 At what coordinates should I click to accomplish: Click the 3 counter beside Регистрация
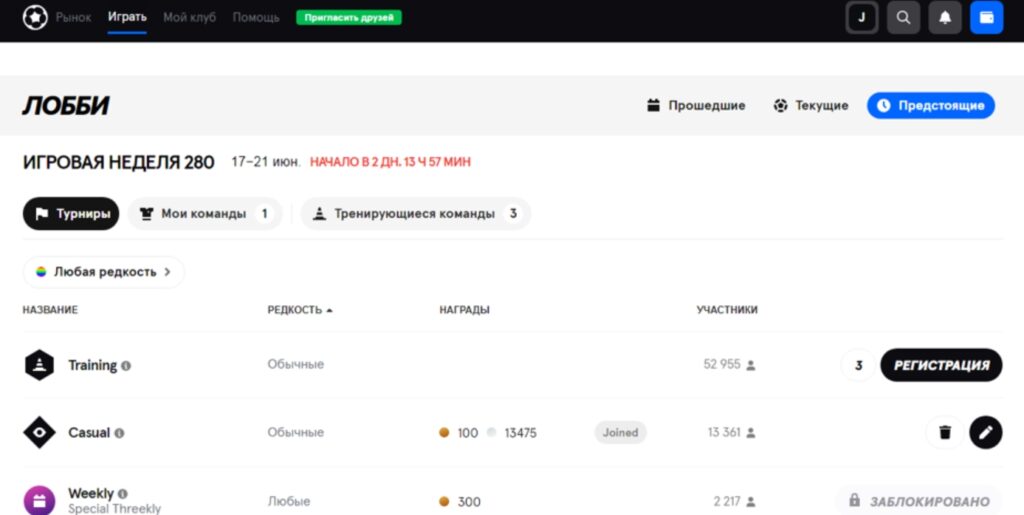858,366
